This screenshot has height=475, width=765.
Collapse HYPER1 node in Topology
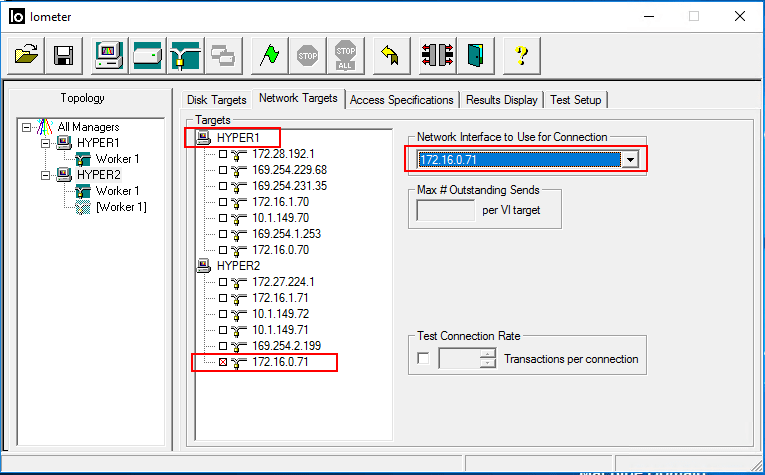click(45, 143)
